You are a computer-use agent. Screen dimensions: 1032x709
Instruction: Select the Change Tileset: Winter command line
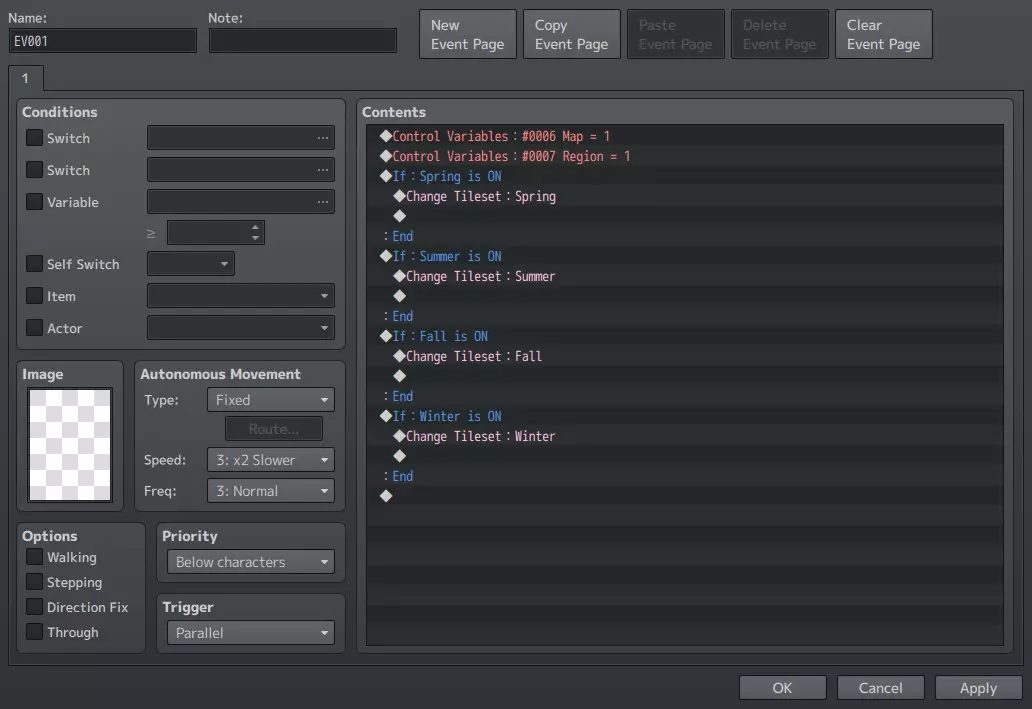point(480,436)
